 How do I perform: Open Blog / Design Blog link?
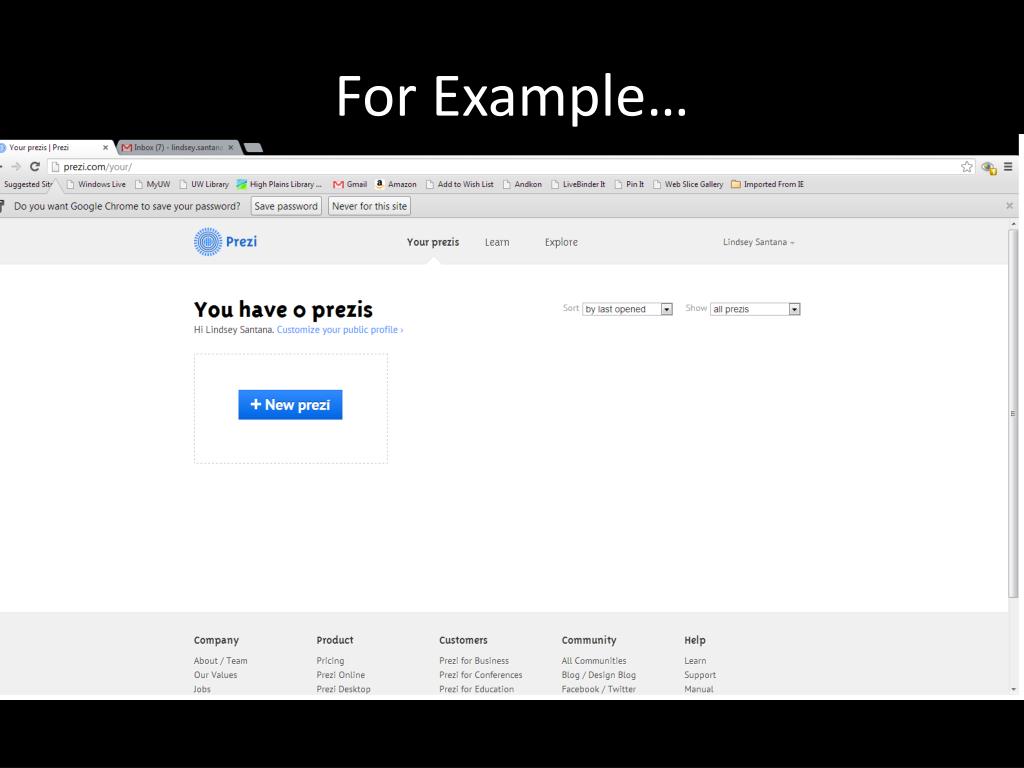599,675
